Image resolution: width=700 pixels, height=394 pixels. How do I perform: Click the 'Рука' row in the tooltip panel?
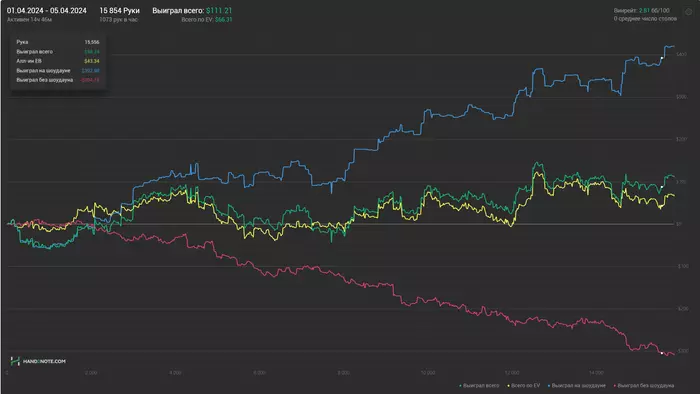tap(58, 42)
